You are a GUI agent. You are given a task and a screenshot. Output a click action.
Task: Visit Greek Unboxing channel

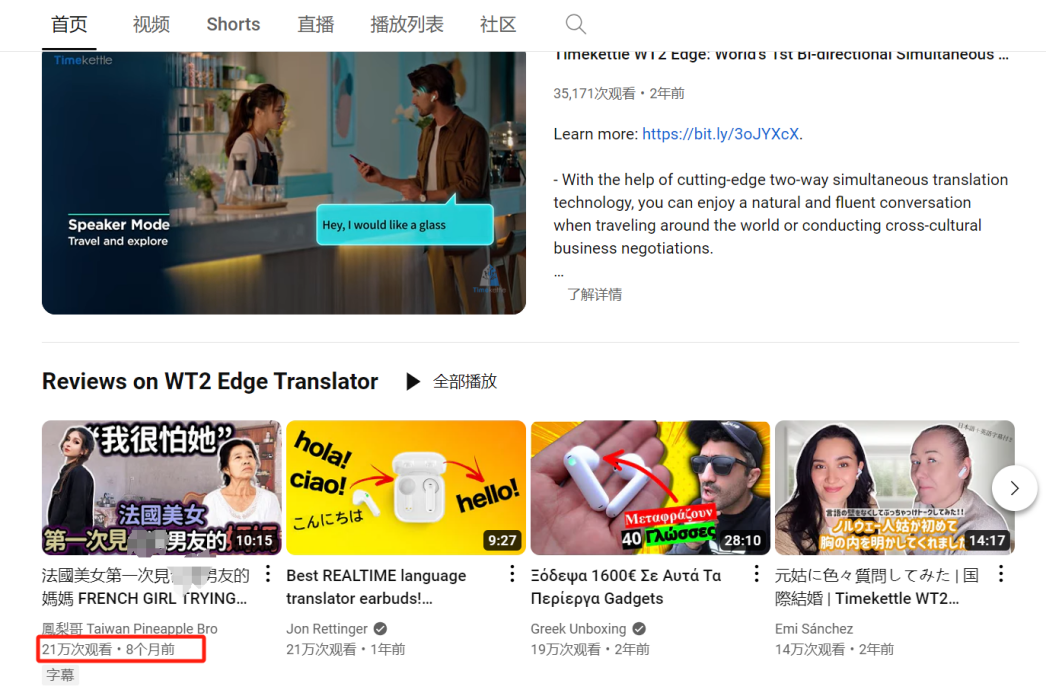(578, 628)
